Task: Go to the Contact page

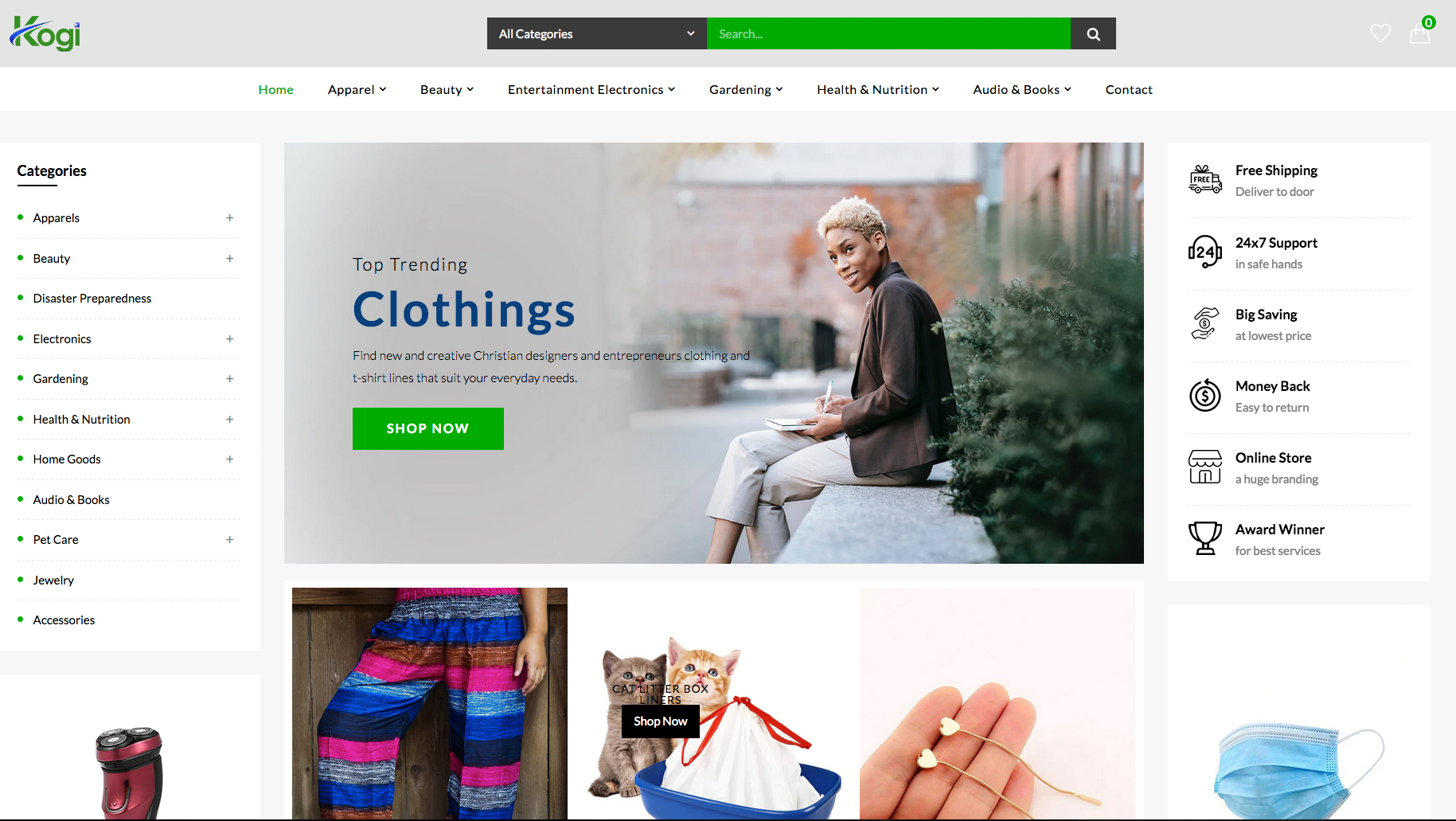Action: [1129, 90]
